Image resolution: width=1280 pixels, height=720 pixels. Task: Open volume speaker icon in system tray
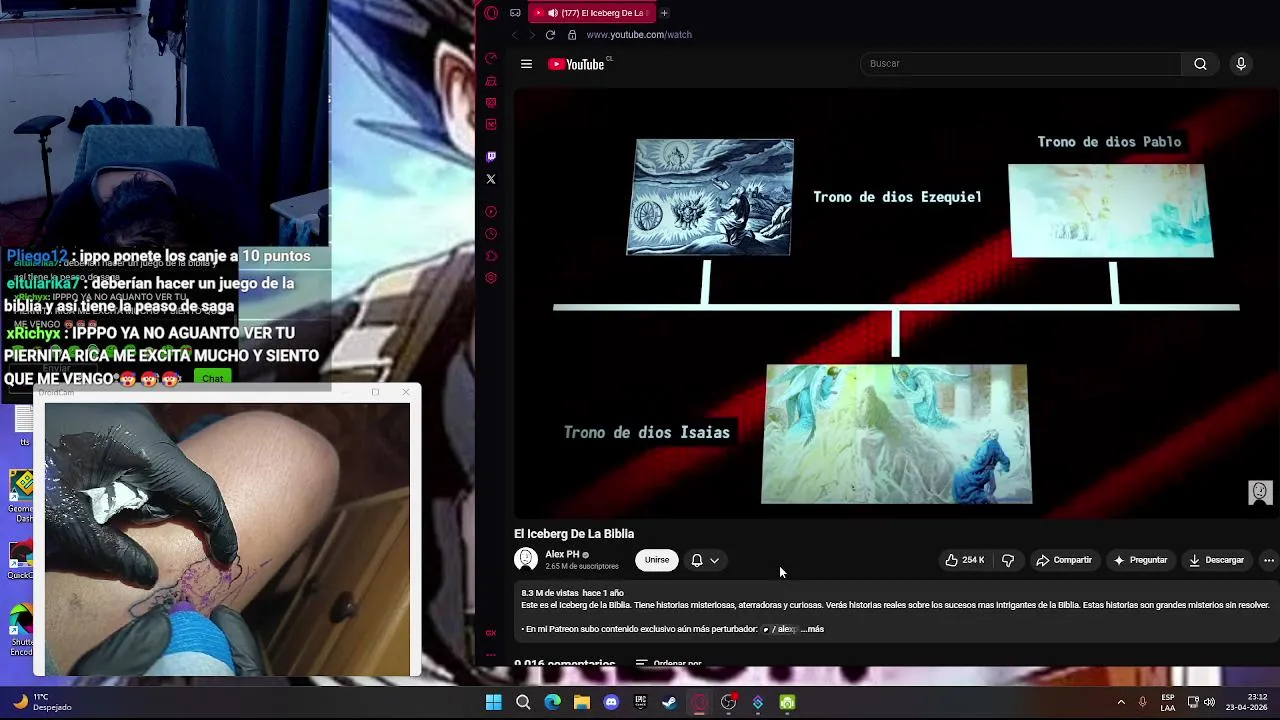click(x=1209, y=702)
